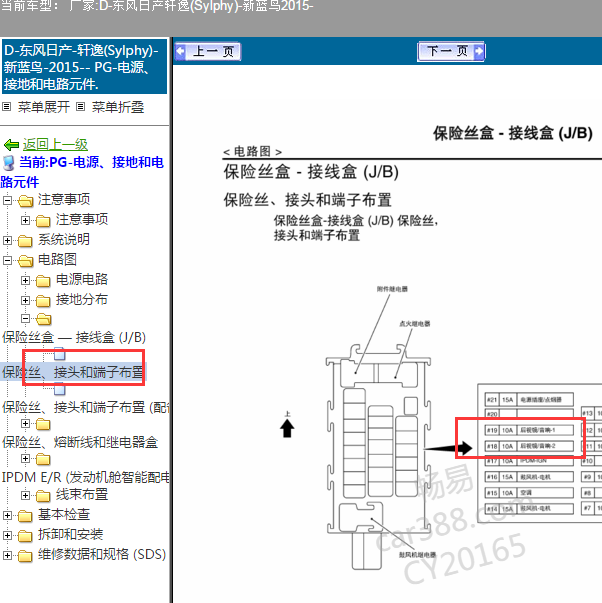
Task: Click right arrow icon on 下一页 button
Action: click(x=479, y=51)
